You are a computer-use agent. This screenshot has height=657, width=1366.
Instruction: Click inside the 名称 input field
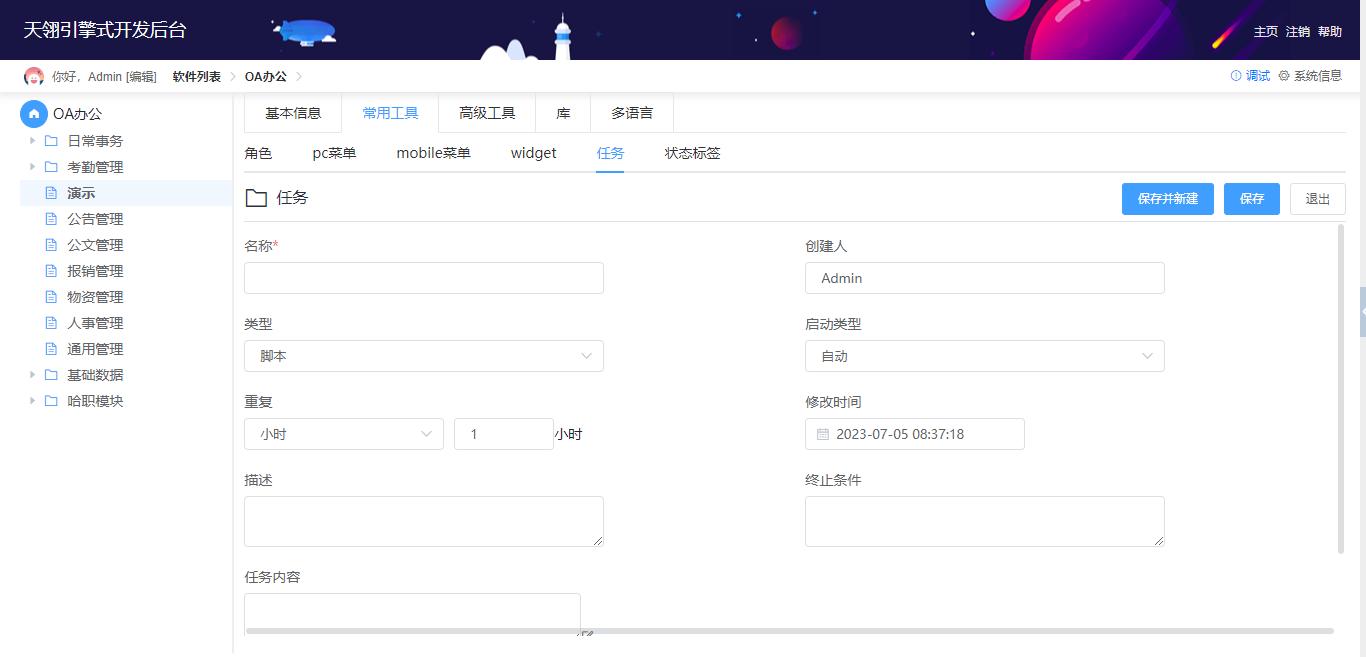tap(423, 277)
